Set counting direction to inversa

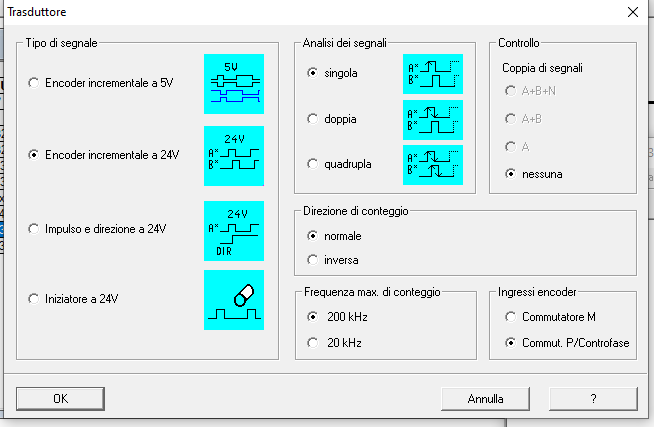(333, 260)
